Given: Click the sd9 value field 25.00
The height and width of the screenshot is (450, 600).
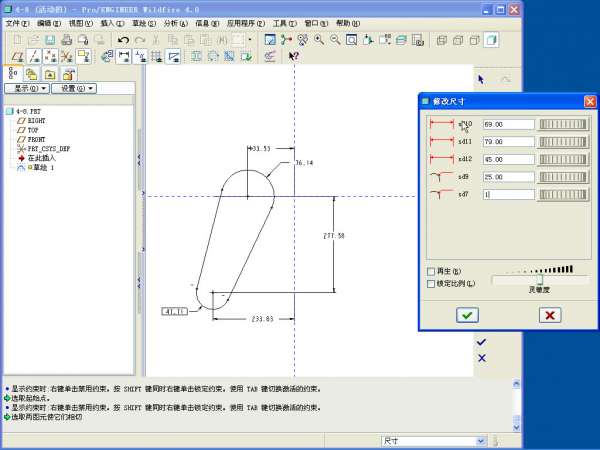Looking at the screenshot, I should pos(509,177).
